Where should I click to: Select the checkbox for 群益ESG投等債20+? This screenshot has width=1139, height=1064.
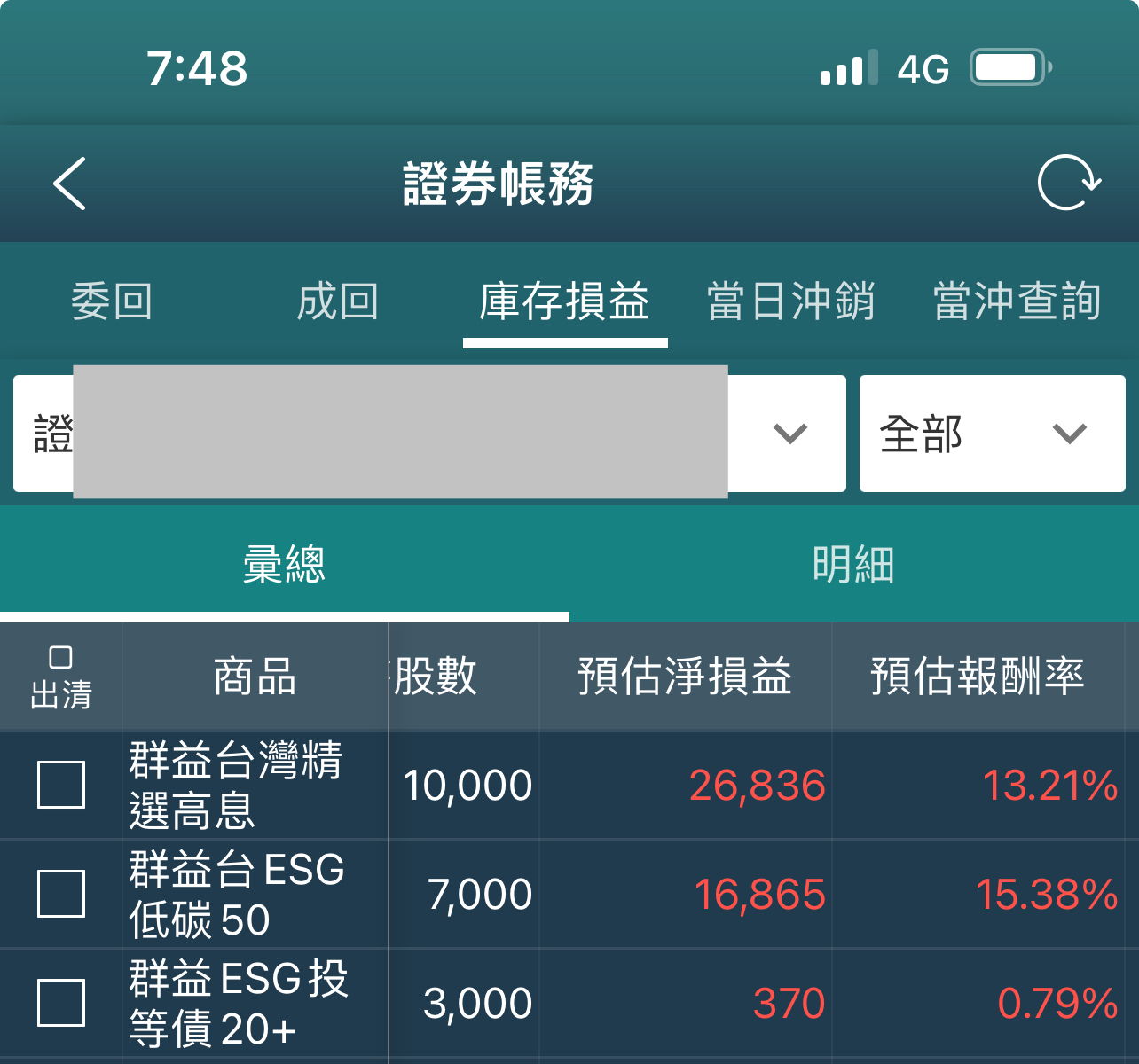[x=61, y=1003]
